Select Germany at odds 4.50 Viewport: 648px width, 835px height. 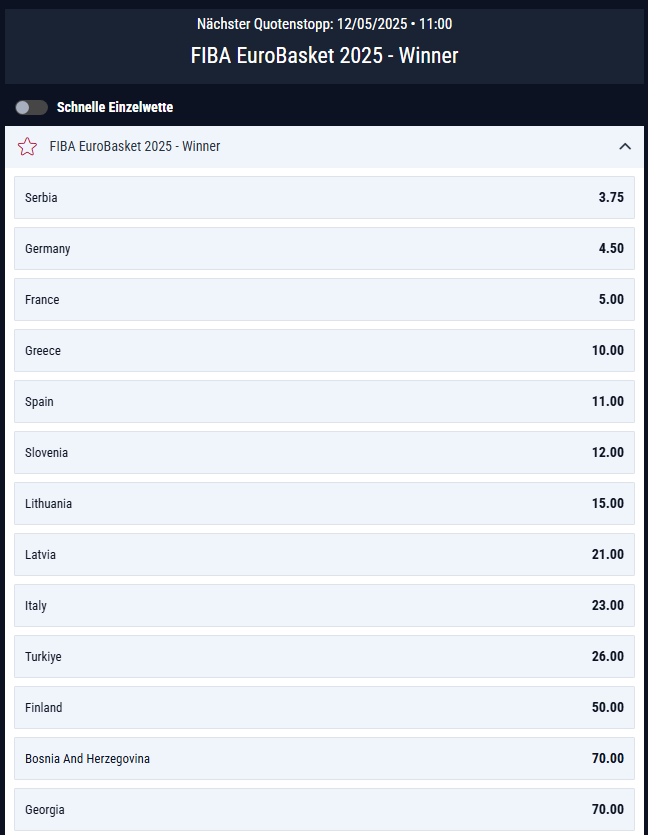[x=324, y=249]
